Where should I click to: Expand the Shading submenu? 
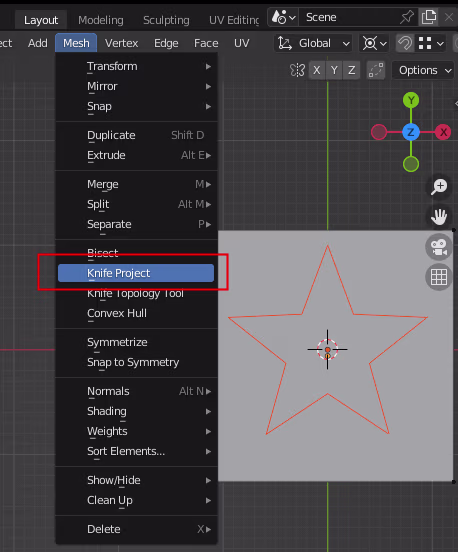[x=136, y=412]
